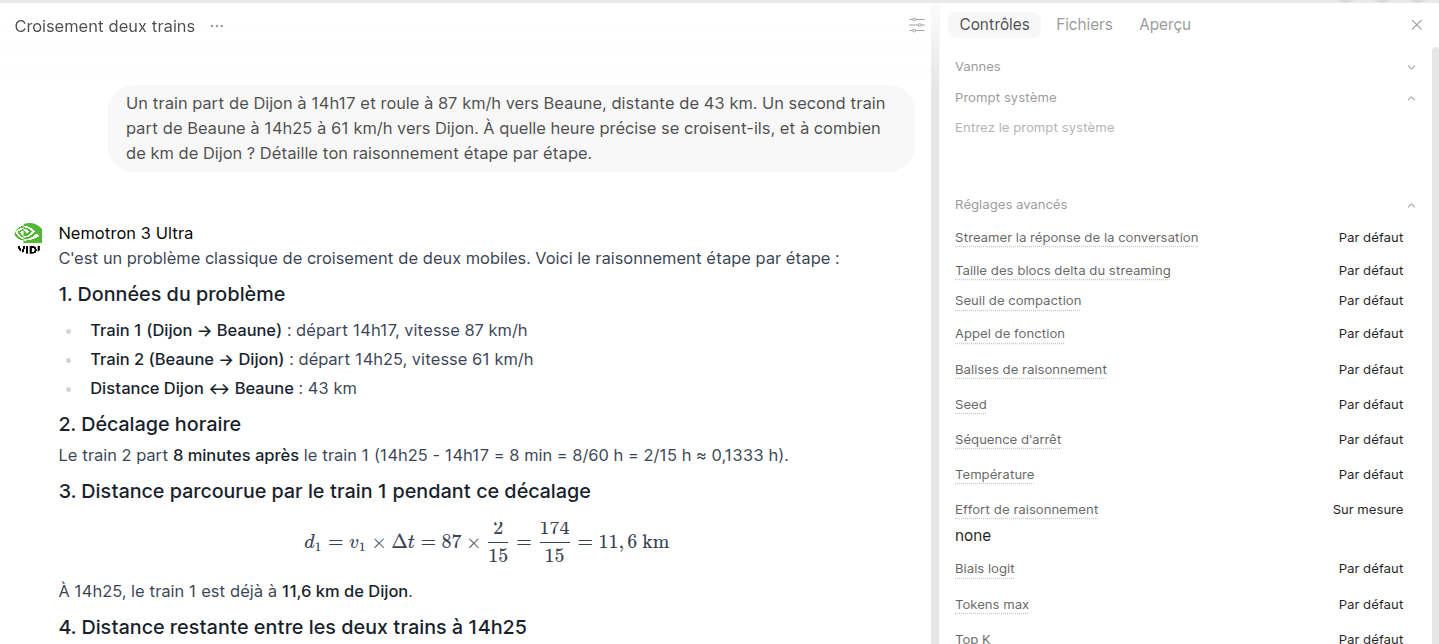
Task: Change Température from its "Par défaut" value
Action: pos(1371,475)
